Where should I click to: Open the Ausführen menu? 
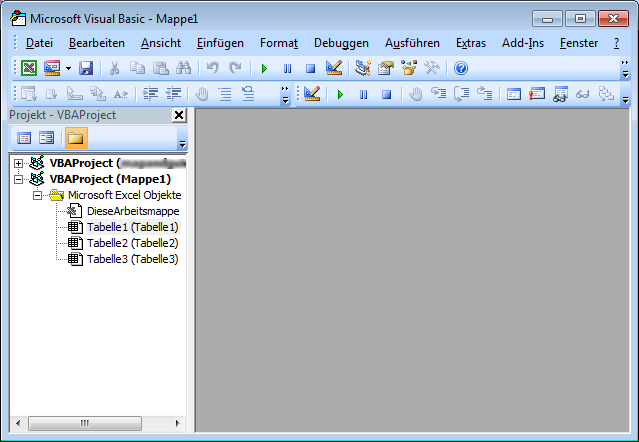pos(412,43)
